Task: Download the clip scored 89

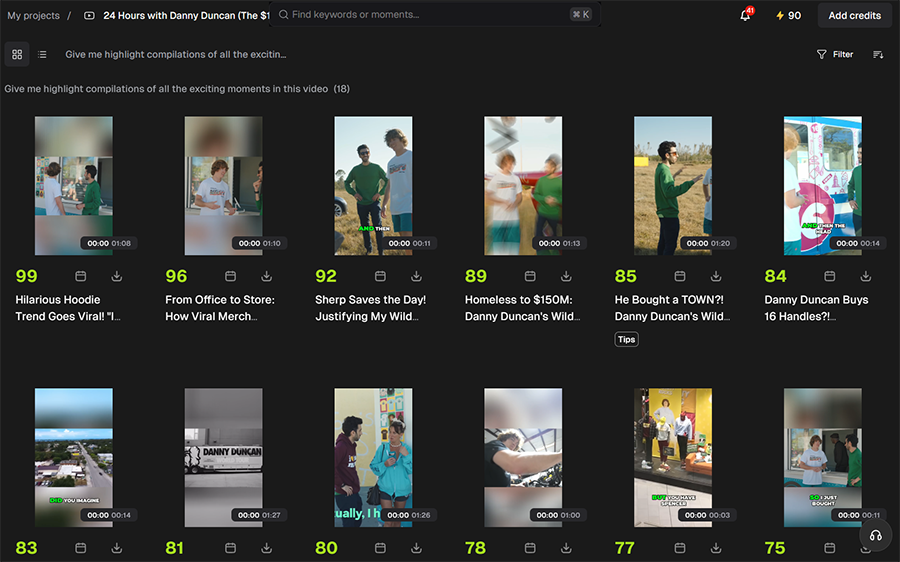Action: pos(566,276)
